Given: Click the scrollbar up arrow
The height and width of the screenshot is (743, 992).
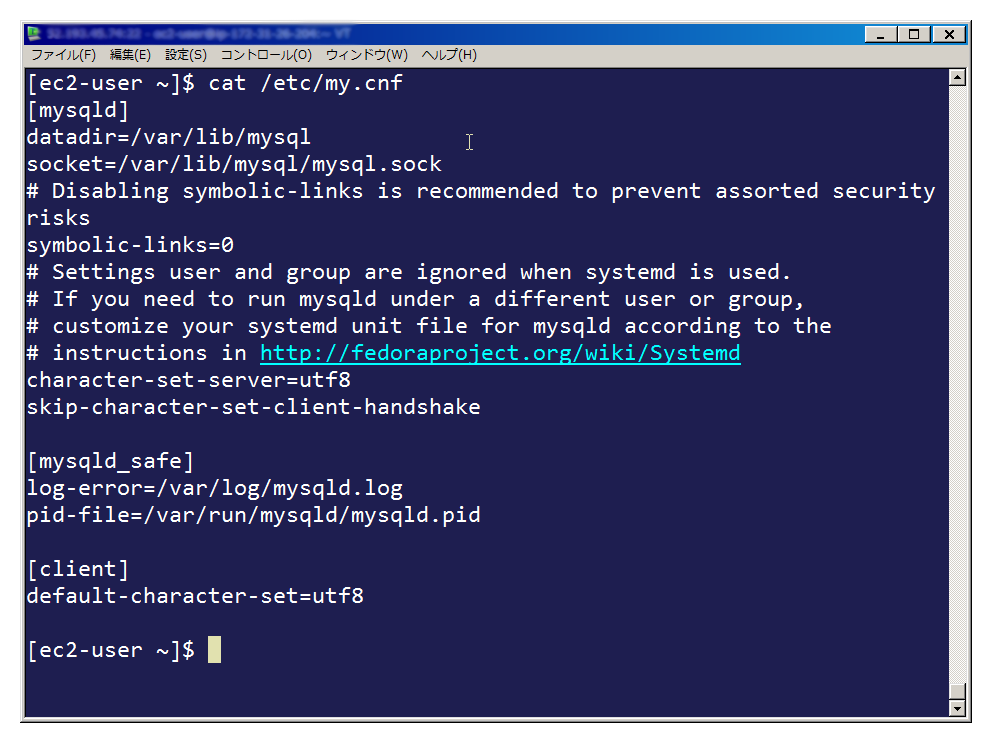Looking at the screenshot, I should point(957,78).
